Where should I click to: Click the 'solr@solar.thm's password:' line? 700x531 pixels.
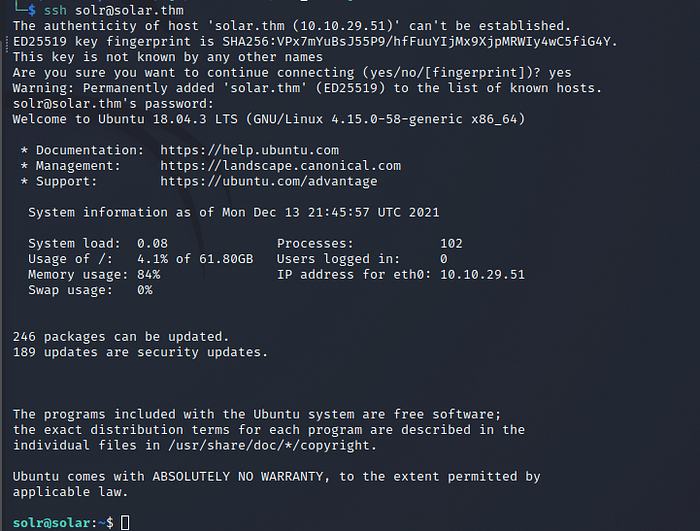[x=113, y=104]
